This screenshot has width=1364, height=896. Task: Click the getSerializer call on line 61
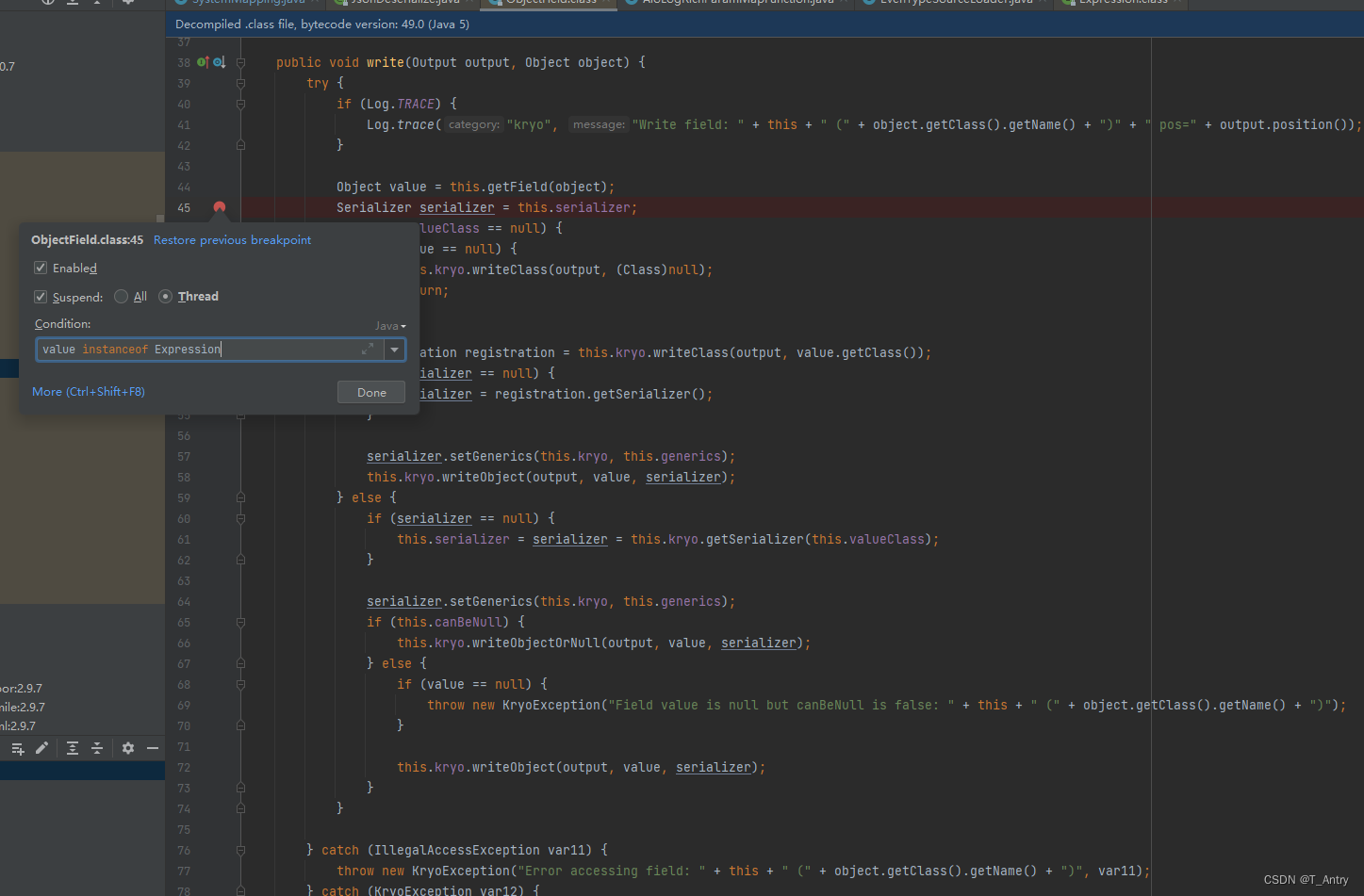click(755, 539)
